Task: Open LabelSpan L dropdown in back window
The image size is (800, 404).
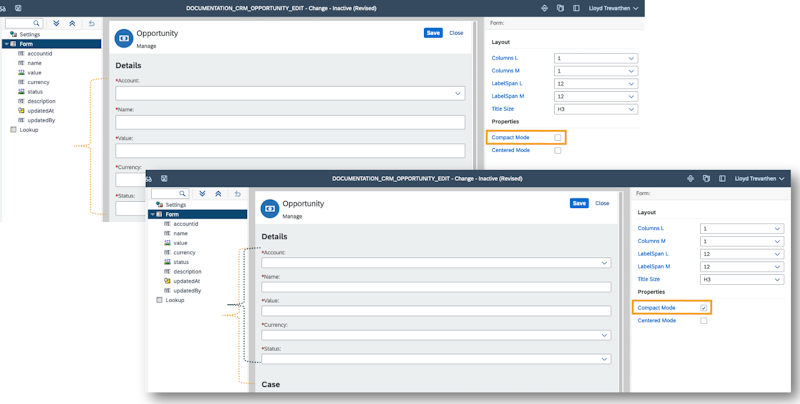Action: pos(596,84)
